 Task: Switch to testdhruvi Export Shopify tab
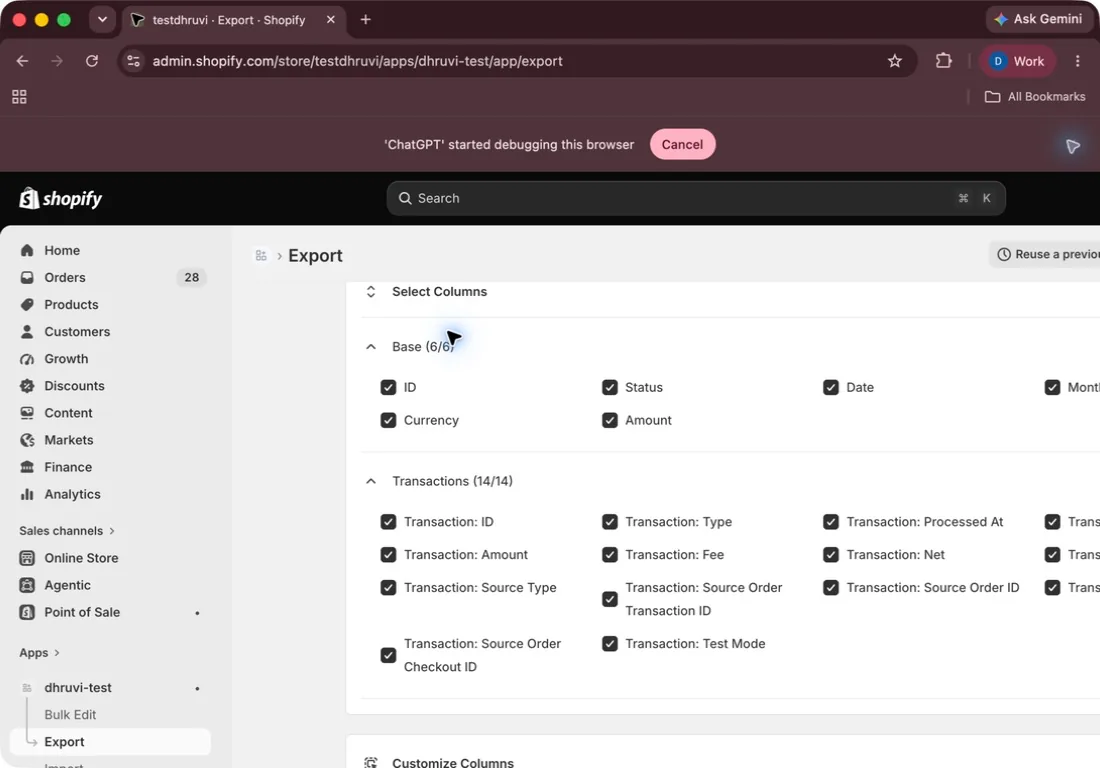234,20
